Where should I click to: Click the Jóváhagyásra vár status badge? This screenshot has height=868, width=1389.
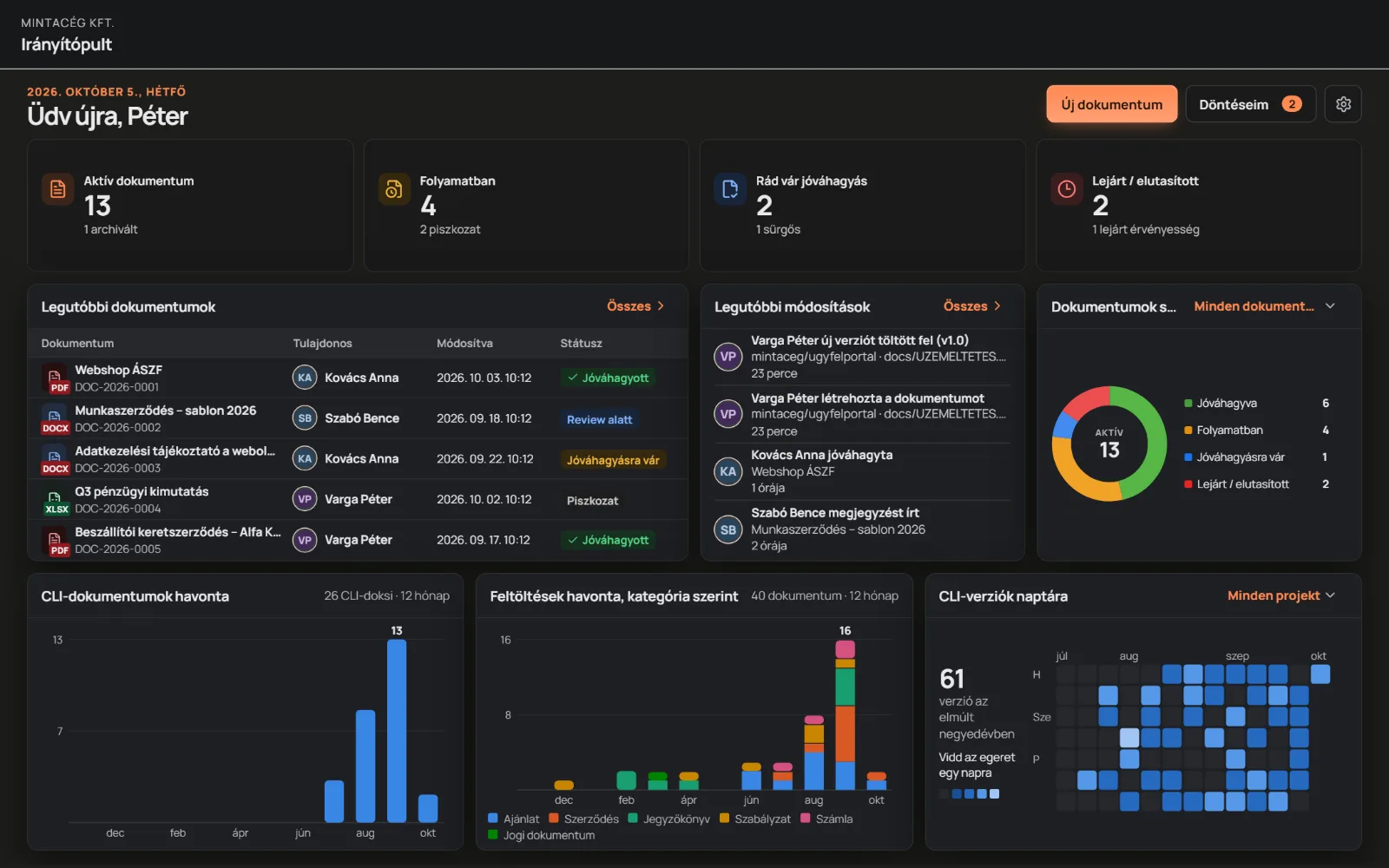613,460
